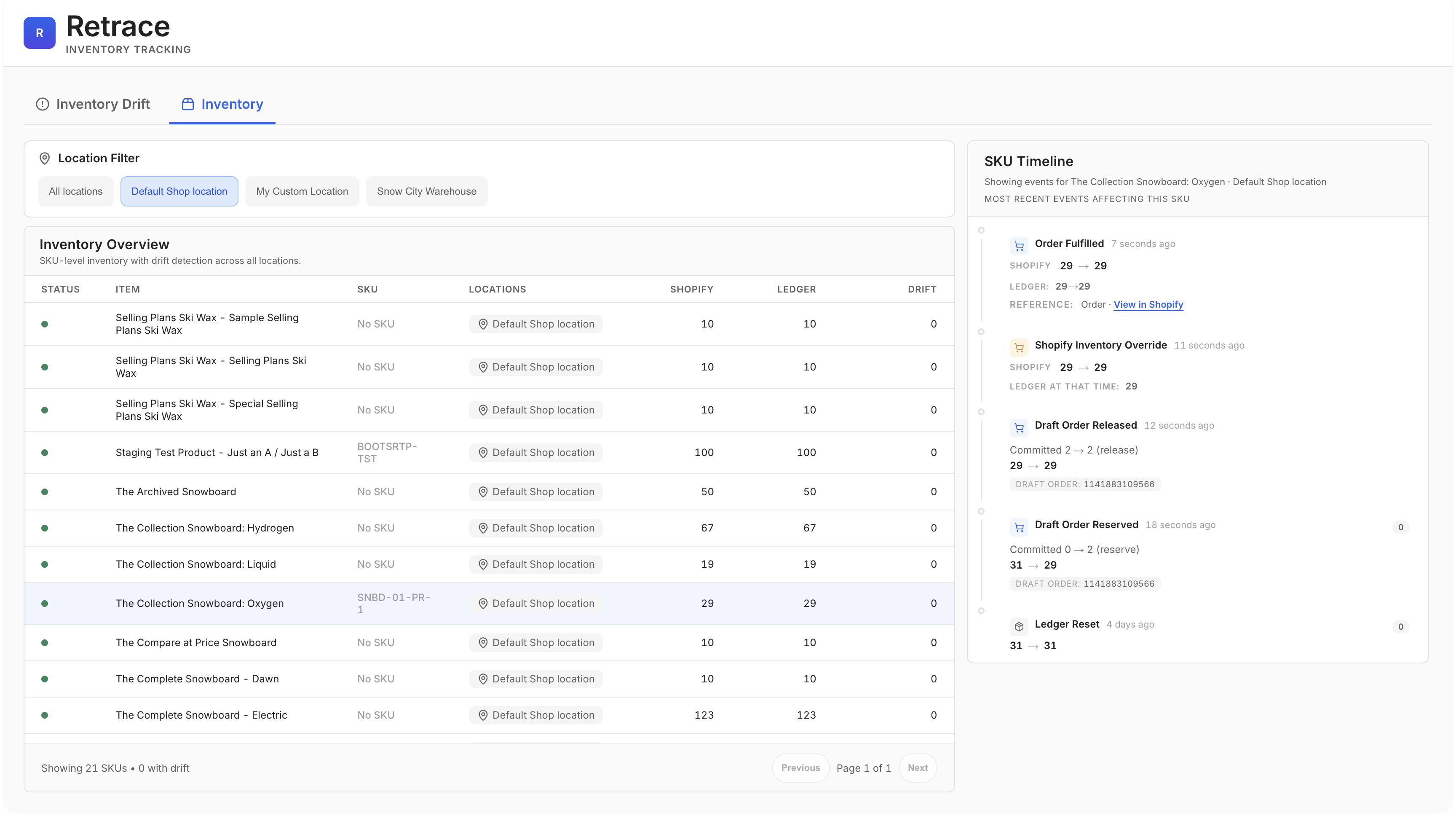Click the SNBD-01-PR-1 SKU cell
Screen dimensions: 1456x816
[x=394, y=604]
